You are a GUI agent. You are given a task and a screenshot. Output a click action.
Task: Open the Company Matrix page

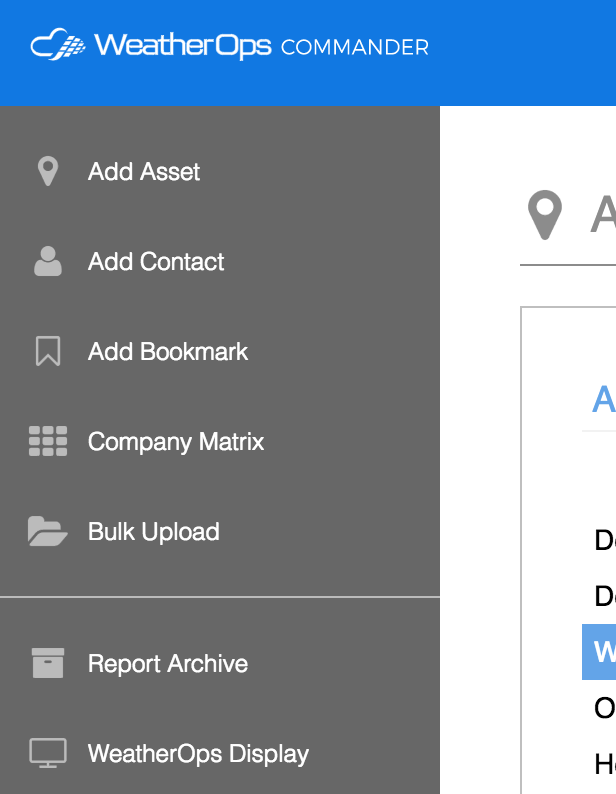pos(176,442)
